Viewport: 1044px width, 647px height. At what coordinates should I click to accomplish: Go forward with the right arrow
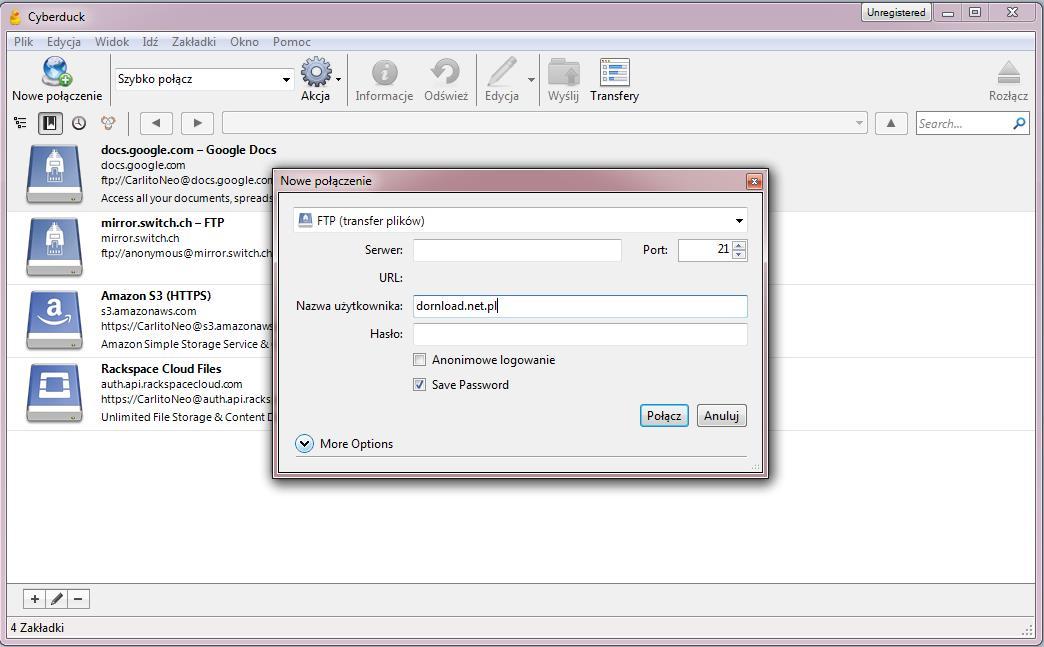[x=197, y=123]
